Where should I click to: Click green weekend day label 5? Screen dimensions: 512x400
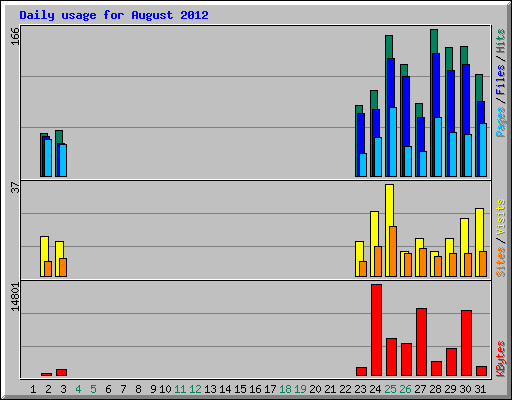(93, 389)
